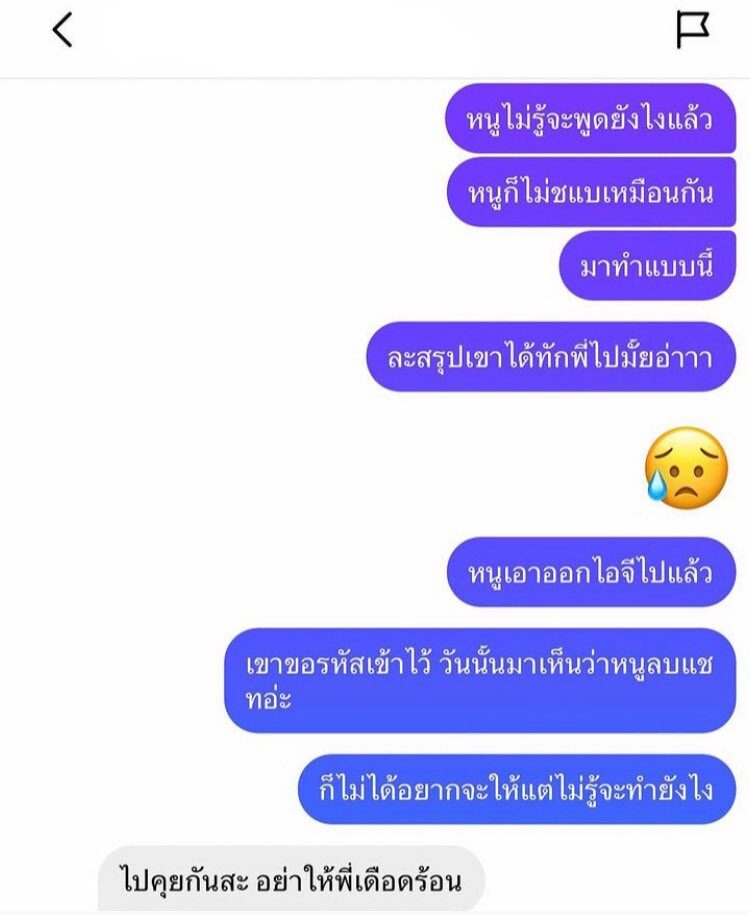The width and height of the screenshot is (750, 915).
Task: Select the crying sad face emoji
Action: (686, 467)
